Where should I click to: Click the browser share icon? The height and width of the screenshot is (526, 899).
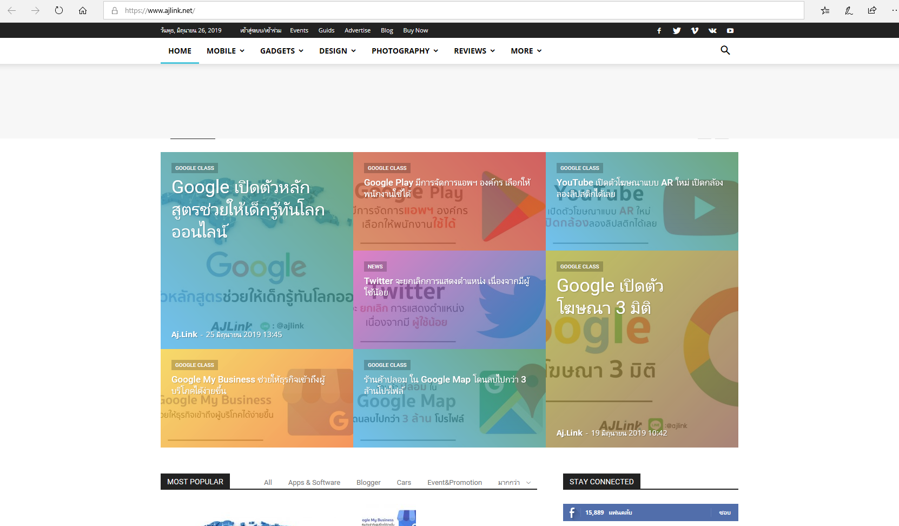click(x=871, y=11)
